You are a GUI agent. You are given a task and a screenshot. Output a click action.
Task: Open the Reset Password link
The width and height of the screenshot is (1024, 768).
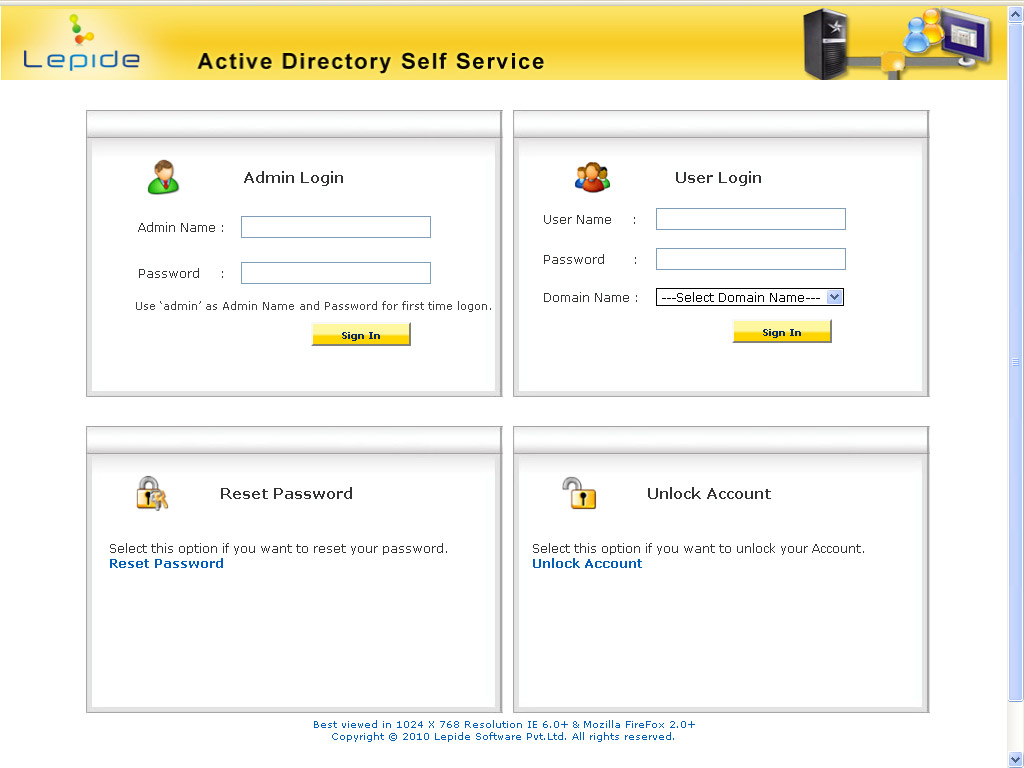click(x=166, y=564)
